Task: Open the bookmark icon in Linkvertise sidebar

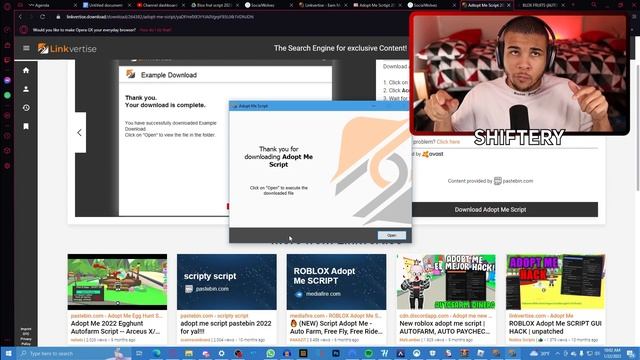Action: [26, 127]
